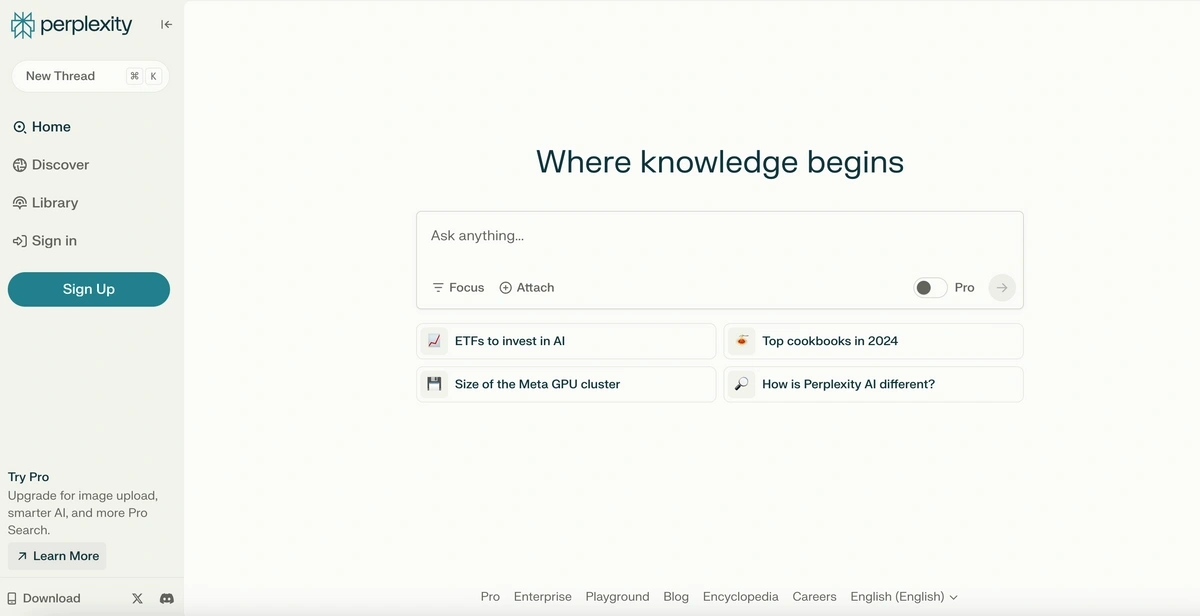The height and width of the screenshot is (616, 1200).
Task: Click the magnifier icon beside Perplexity AI question
Action: click(741, 384)
